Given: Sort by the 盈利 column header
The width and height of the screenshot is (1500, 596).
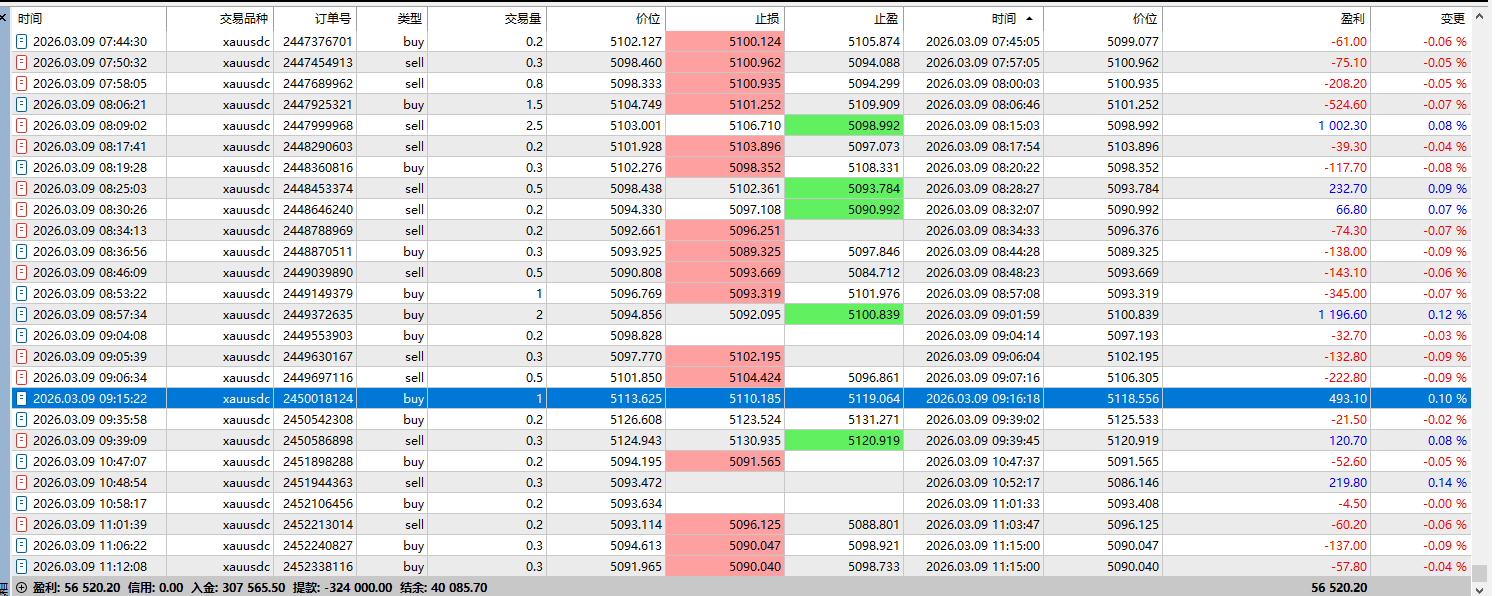Looking at the screenshot, I should 1266,19.
